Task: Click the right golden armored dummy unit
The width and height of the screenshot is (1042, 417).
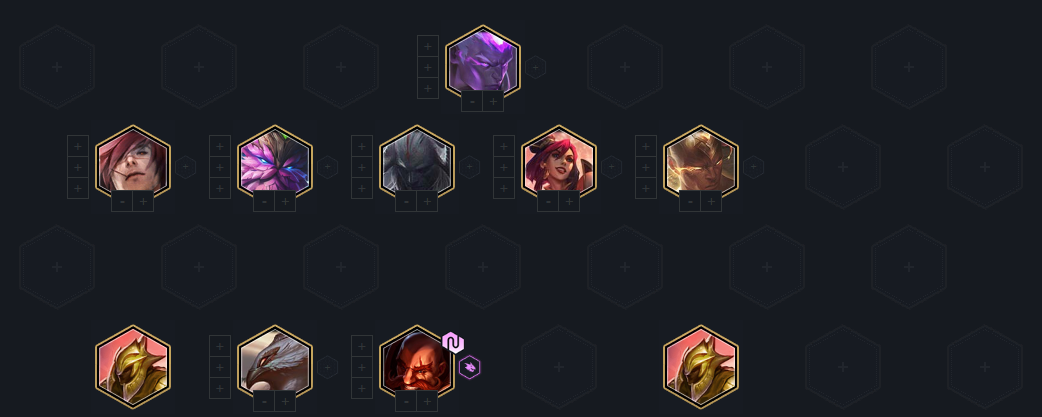Action: coord(700,367)
